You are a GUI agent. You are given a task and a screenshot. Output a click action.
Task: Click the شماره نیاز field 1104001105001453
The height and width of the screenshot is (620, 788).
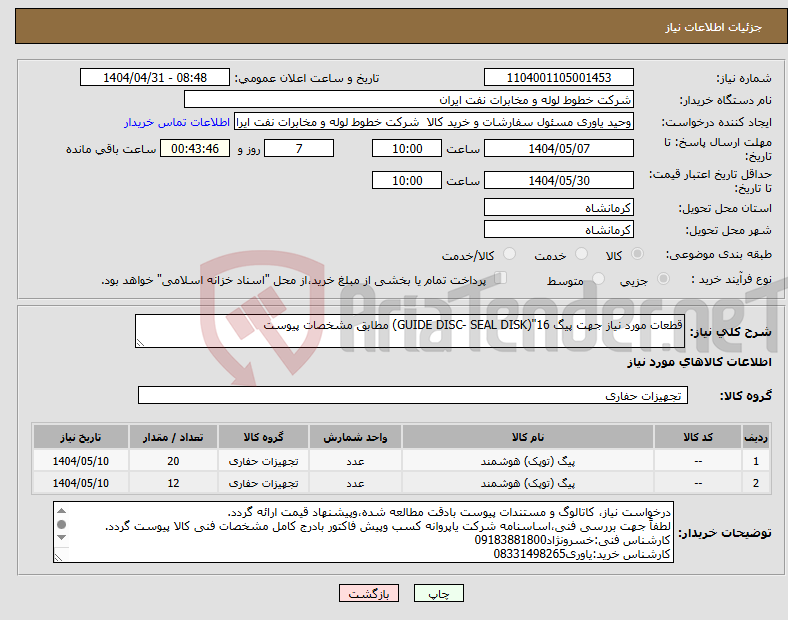(558, 78)
